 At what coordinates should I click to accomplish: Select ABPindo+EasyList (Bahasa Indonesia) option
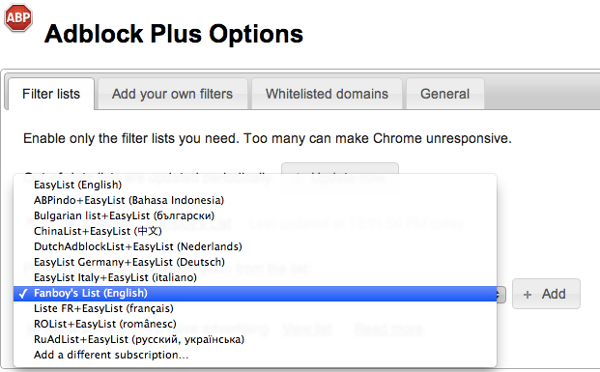point(255,200)
